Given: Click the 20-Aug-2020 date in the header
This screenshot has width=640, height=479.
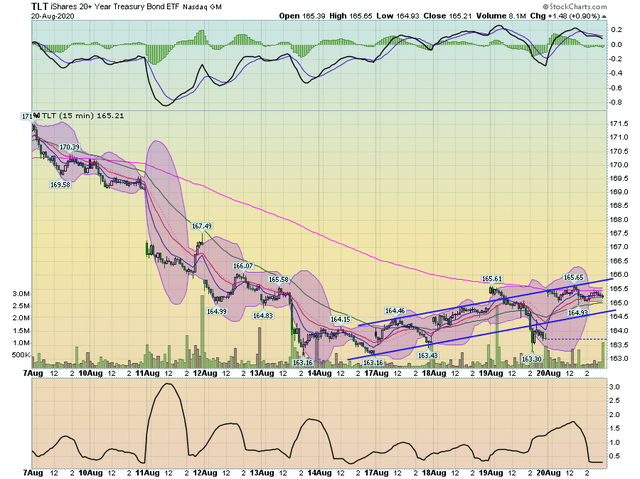Looking at the screenshot, I should coord(53,16).
